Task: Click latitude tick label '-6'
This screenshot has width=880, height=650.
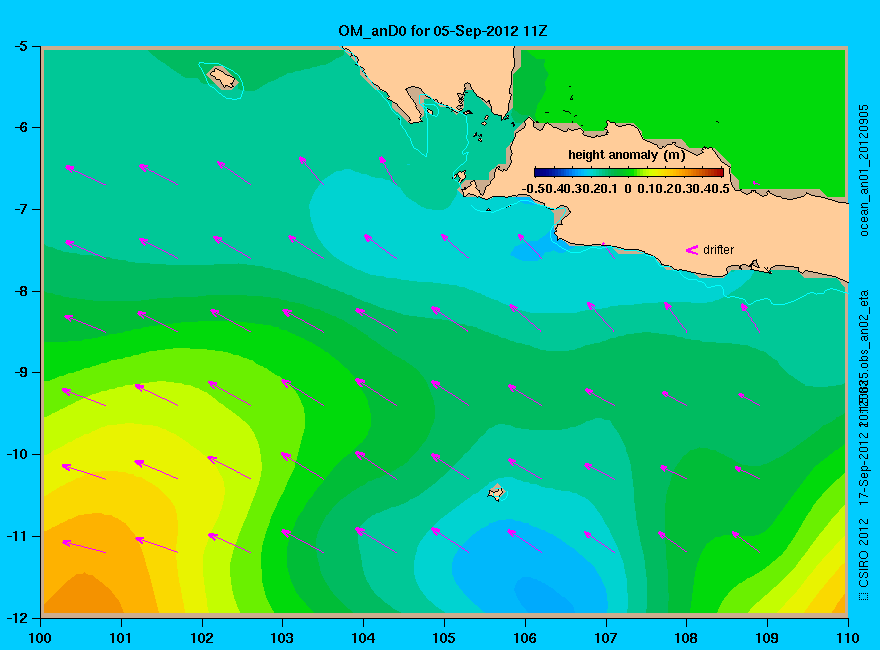Action: (21, 127)
